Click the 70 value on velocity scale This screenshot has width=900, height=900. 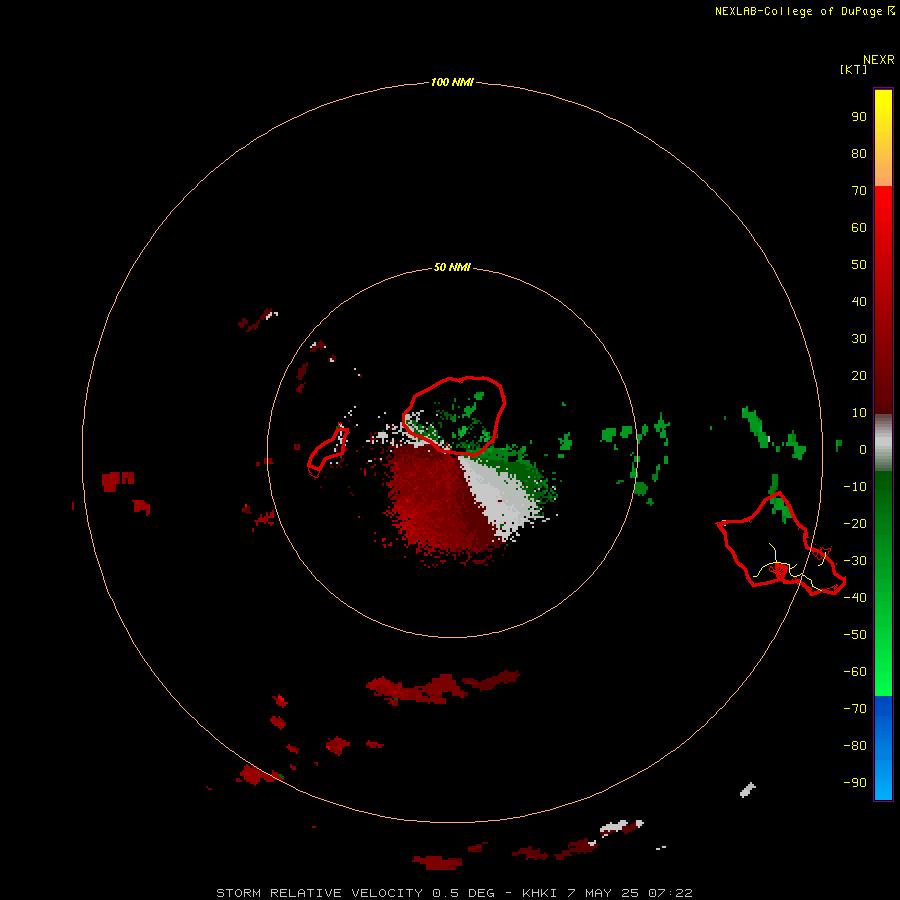tap(859, 191)
